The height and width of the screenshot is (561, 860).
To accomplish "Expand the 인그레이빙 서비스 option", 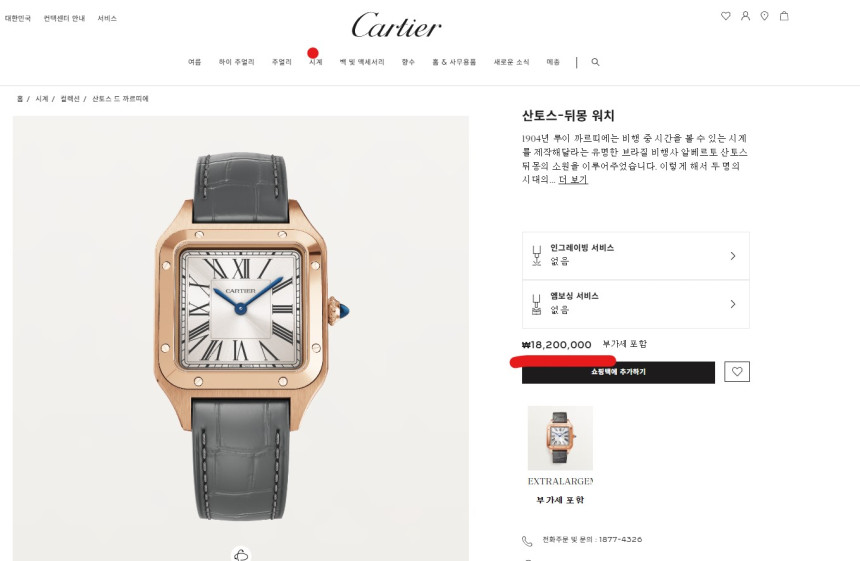I will click(x=636, y=256).
